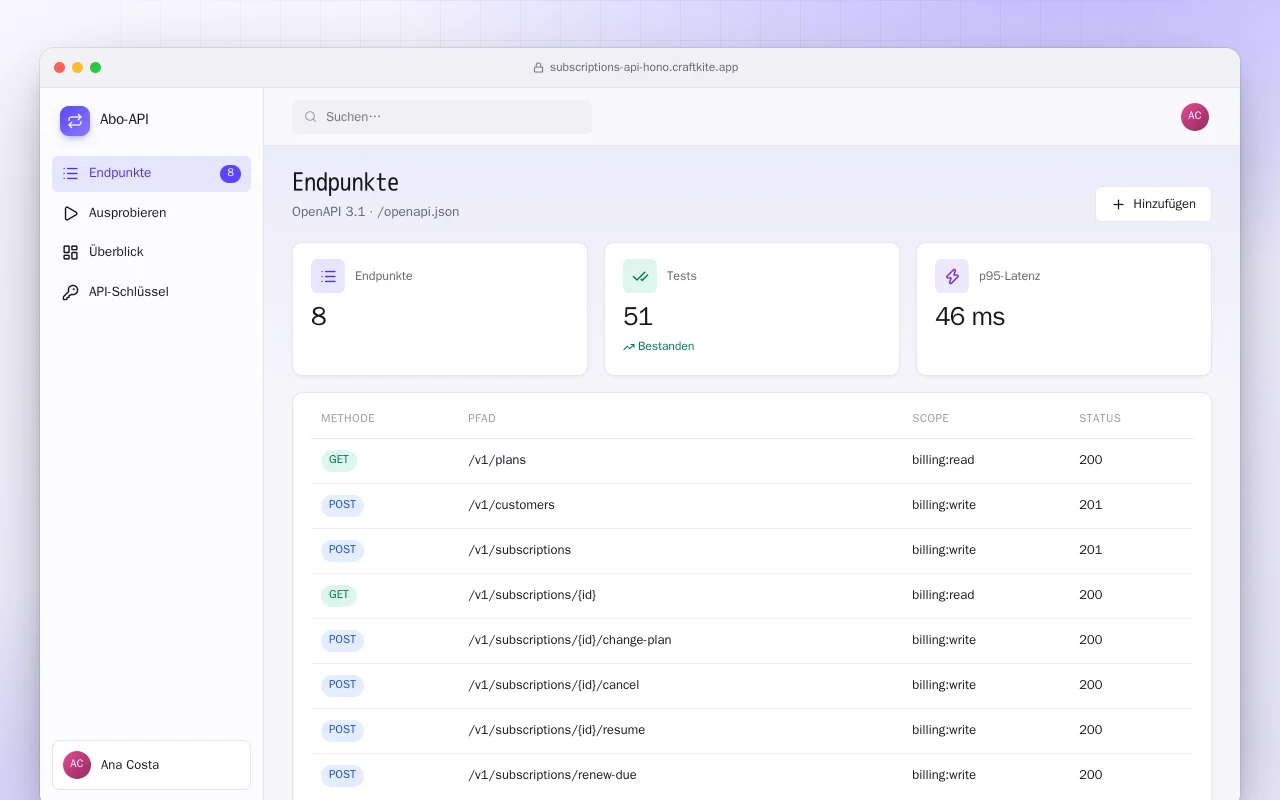Open the Endpunkte navigation item
Image resolution: width=1280 pixels, height=800 pixels.
[x=151, y=173]
